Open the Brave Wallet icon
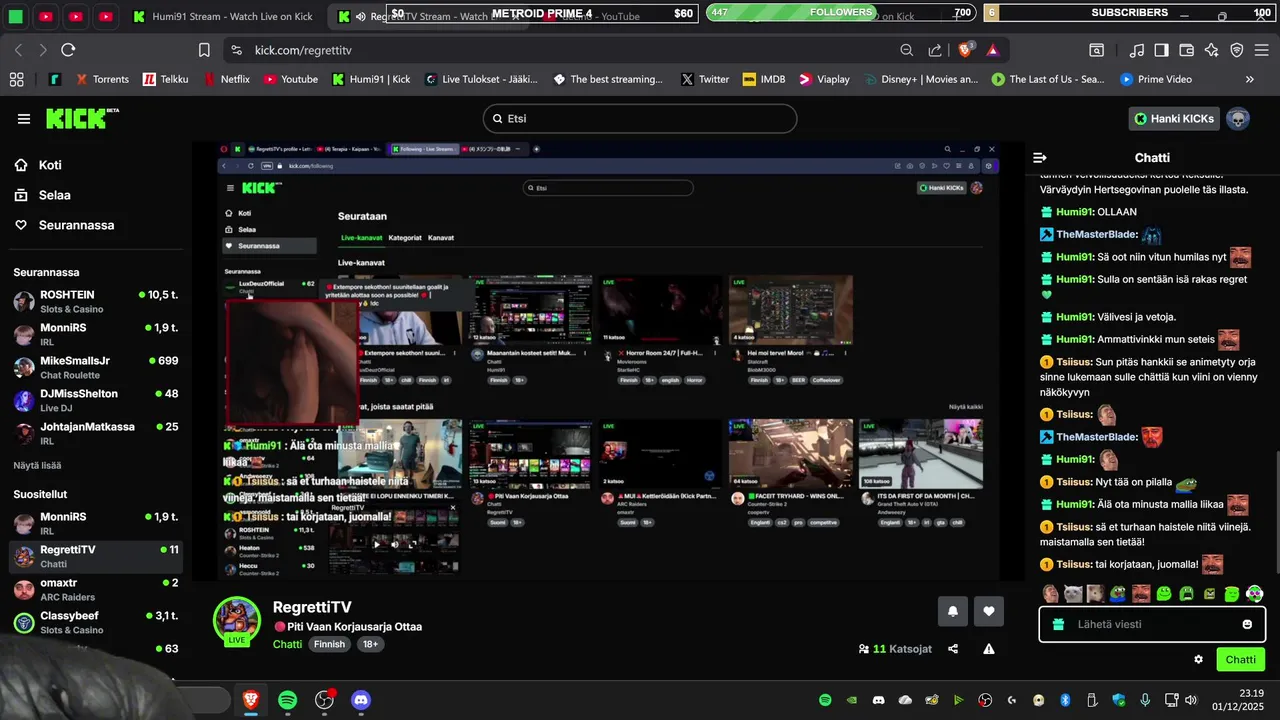The image size is (1280, 720). coord(1187,50)
